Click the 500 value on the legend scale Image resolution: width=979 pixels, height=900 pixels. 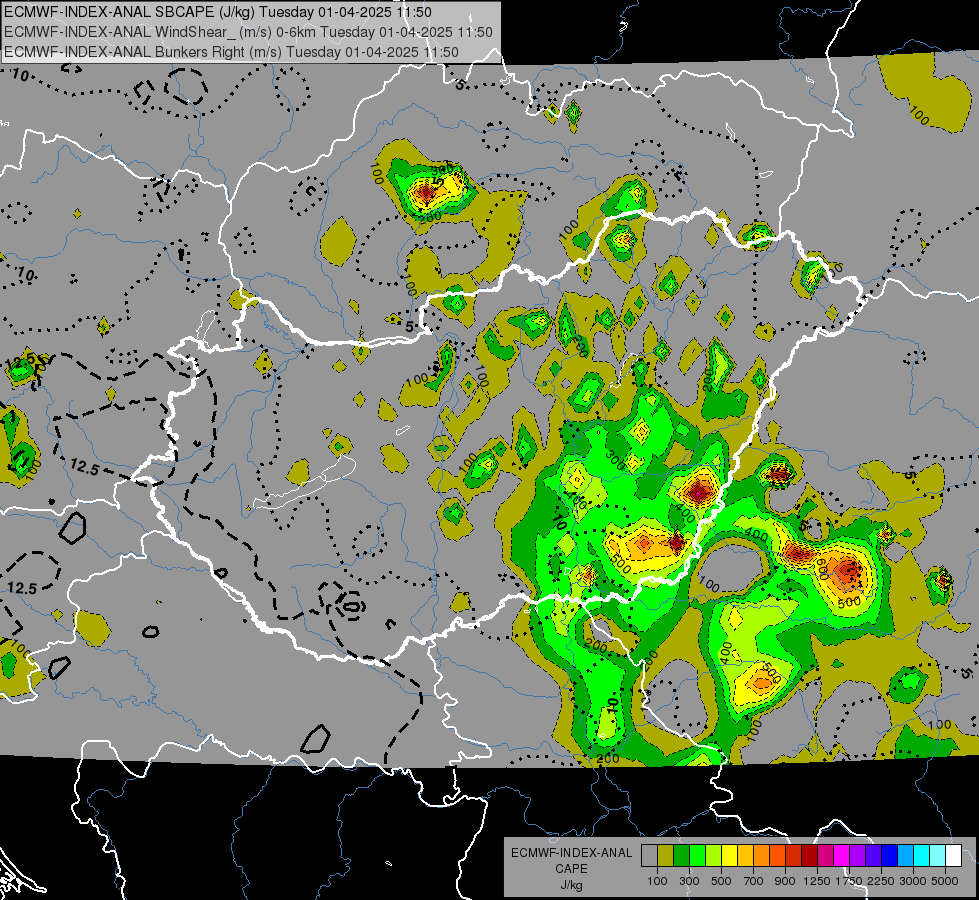coord(721,881)
